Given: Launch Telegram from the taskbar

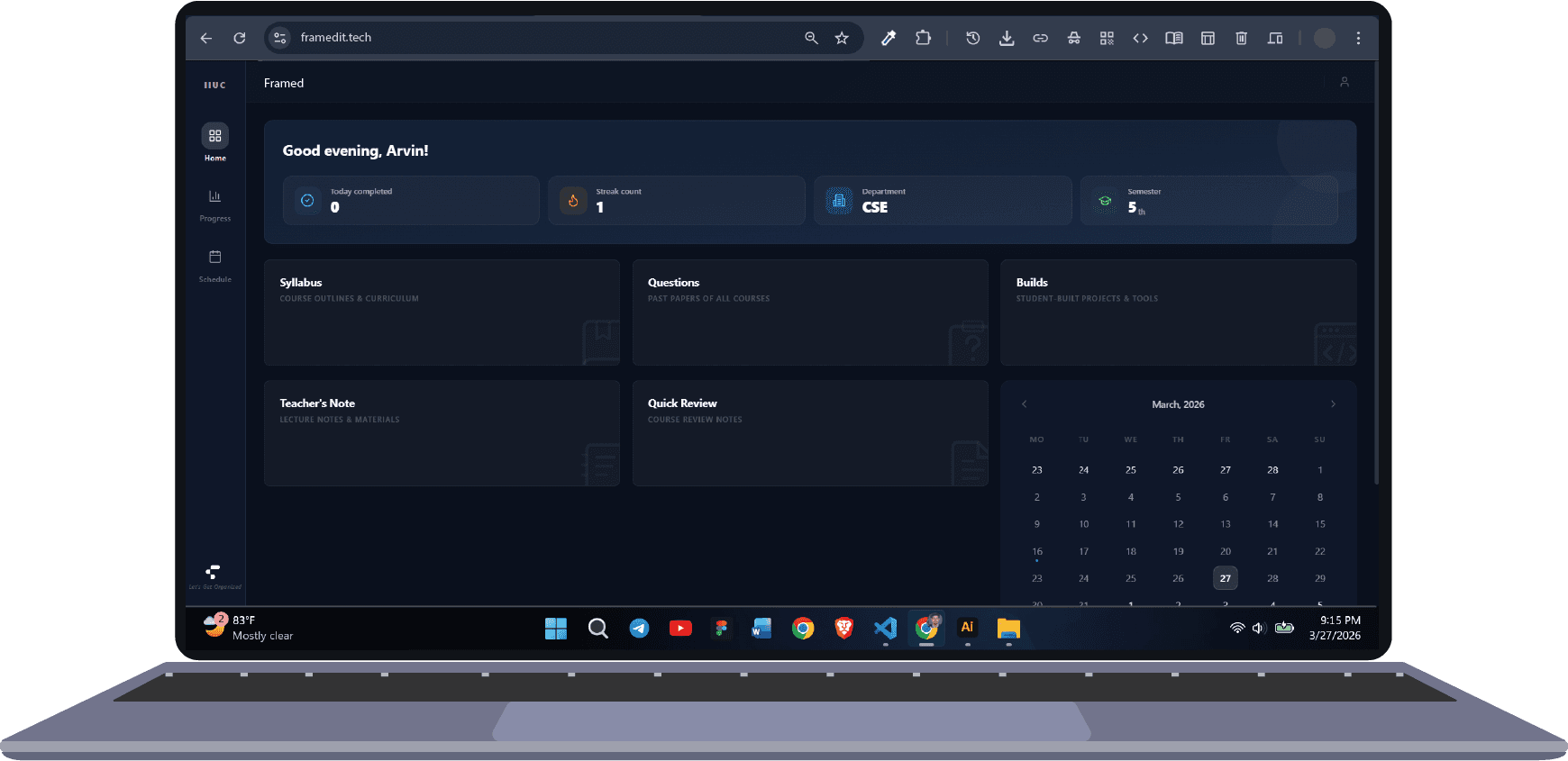Looking at the screenshot, I should (x=639, y=629).
